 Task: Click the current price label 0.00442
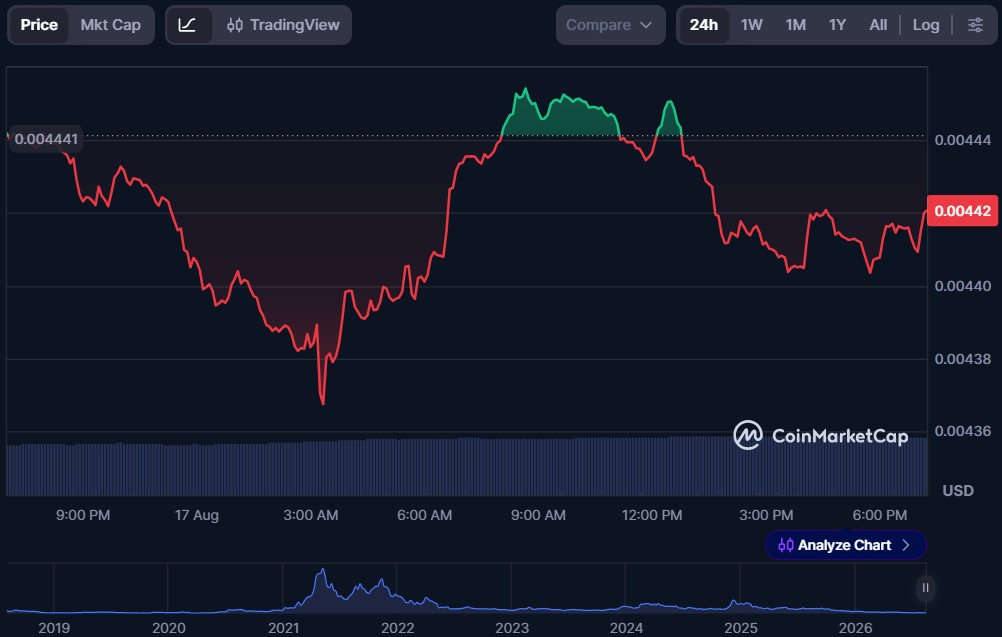click(962, 211)
